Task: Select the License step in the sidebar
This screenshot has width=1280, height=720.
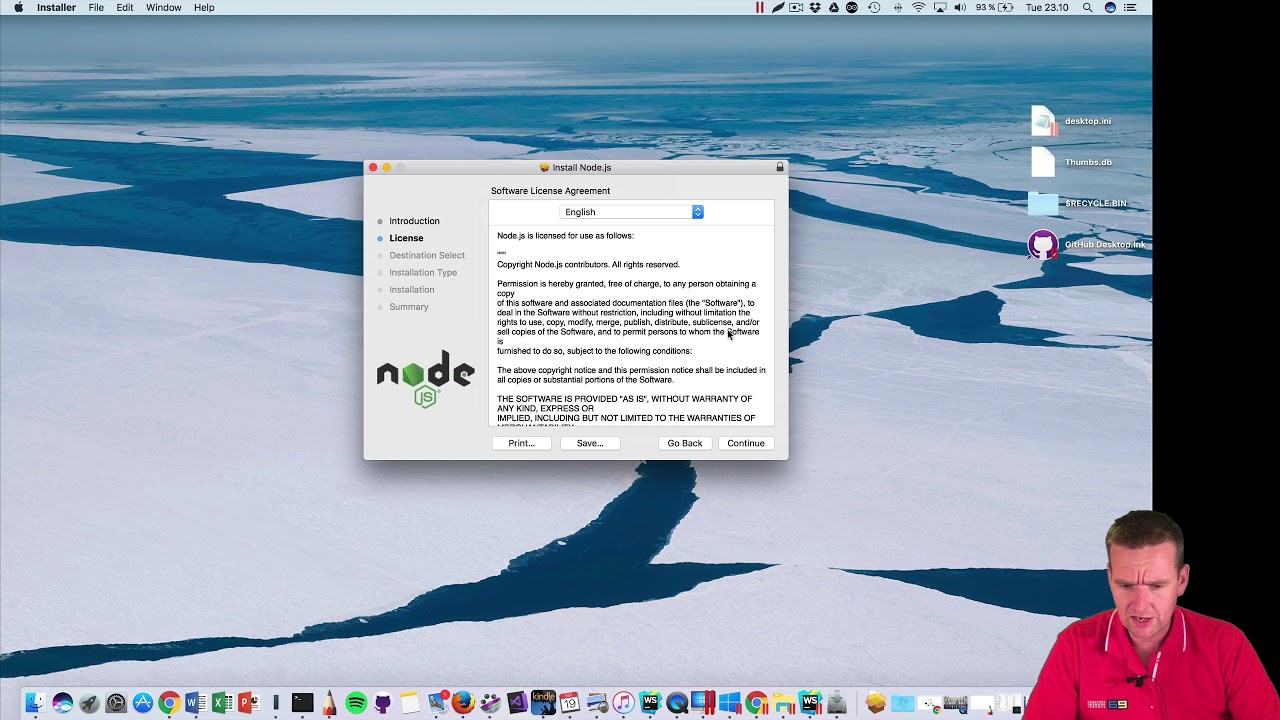Action: click(x=406, y=238)
